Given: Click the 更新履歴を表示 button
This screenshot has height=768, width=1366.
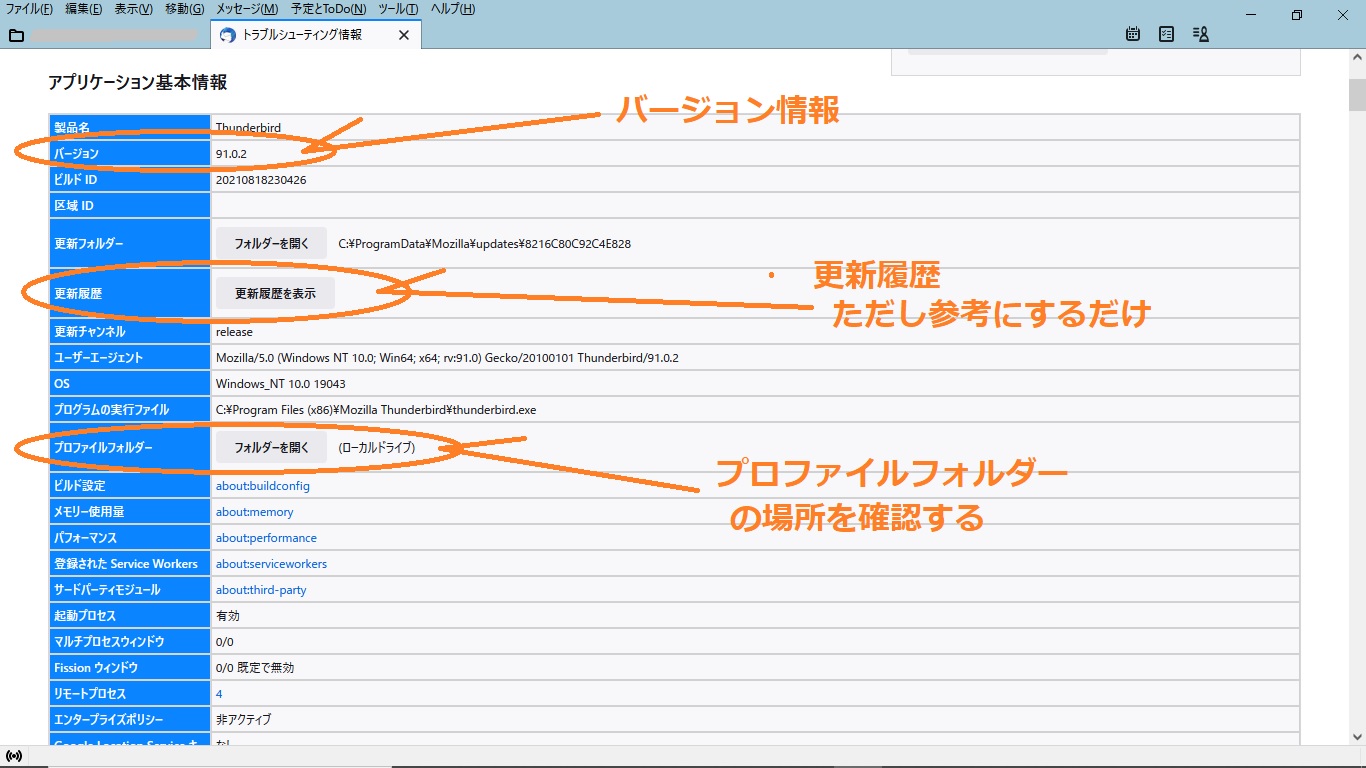Looking at the screenshot, I should click(x=275, y=294).
